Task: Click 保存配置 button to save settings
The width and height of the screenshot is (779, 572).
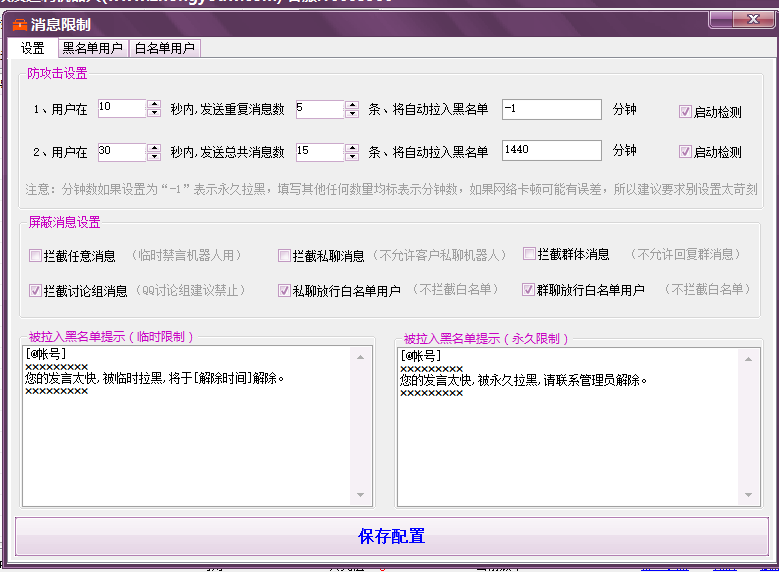Action: (391, 537)
